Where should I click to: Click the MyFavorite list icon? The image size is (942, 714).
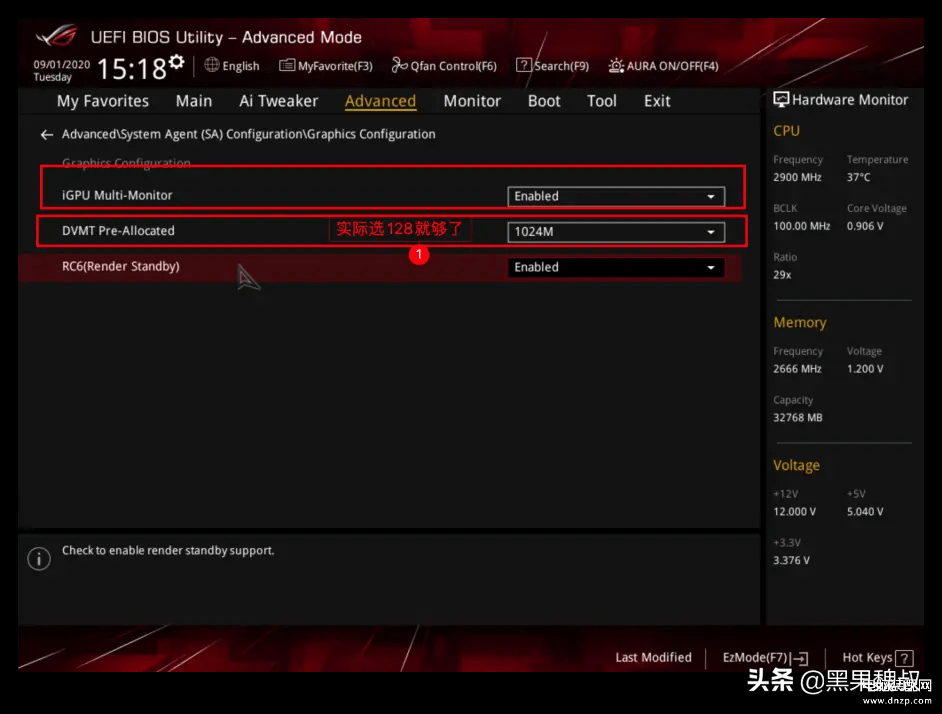point(287,65)
